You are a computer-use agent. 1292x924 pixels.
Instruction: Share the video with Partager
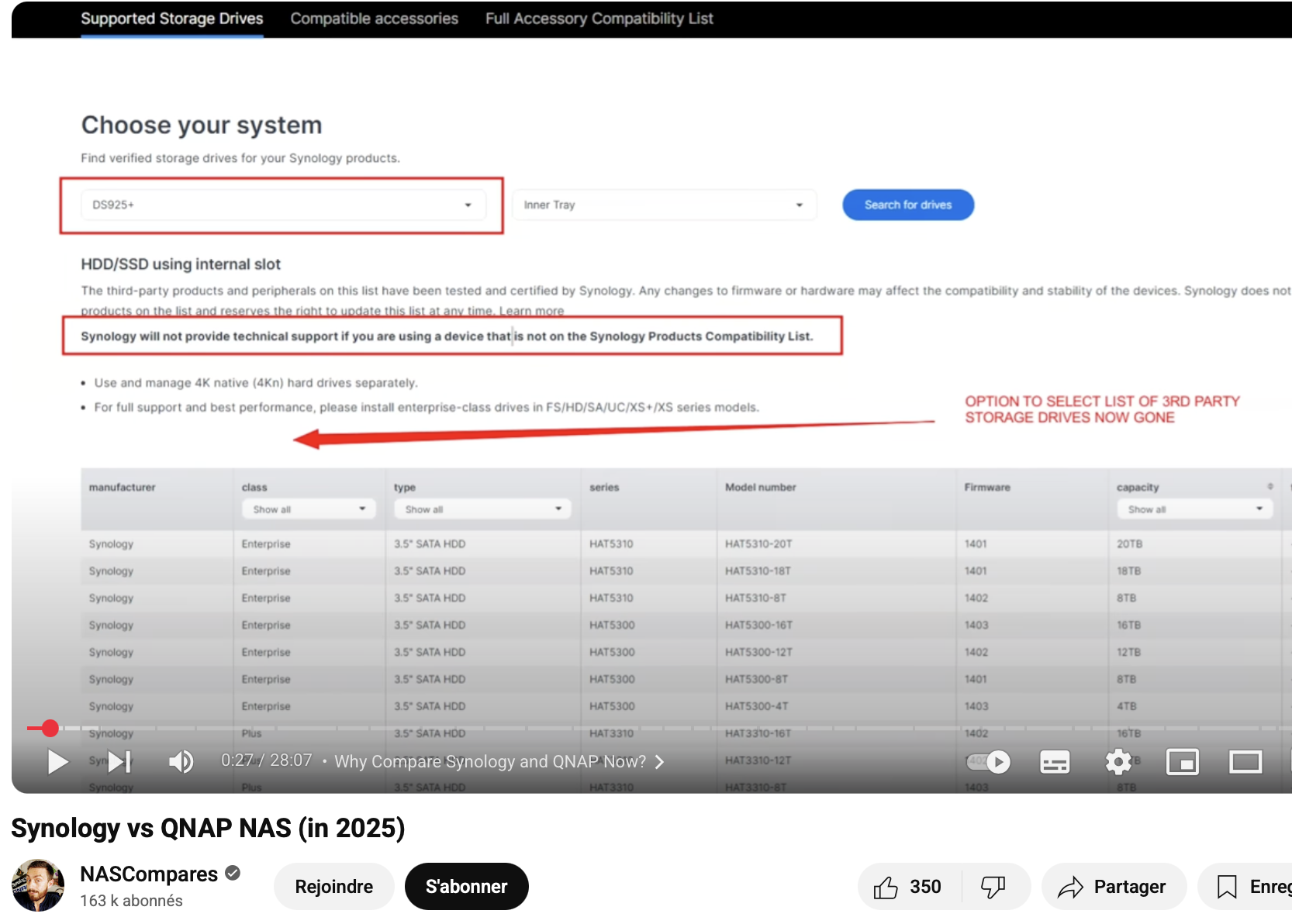tap(1114, 887)
